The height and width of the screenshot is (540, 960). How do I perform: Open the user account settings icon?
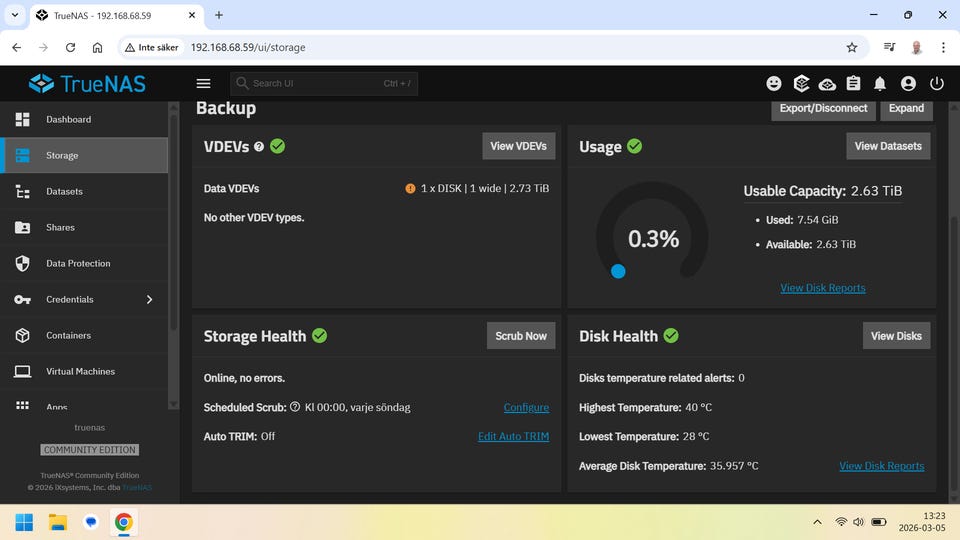908,84
